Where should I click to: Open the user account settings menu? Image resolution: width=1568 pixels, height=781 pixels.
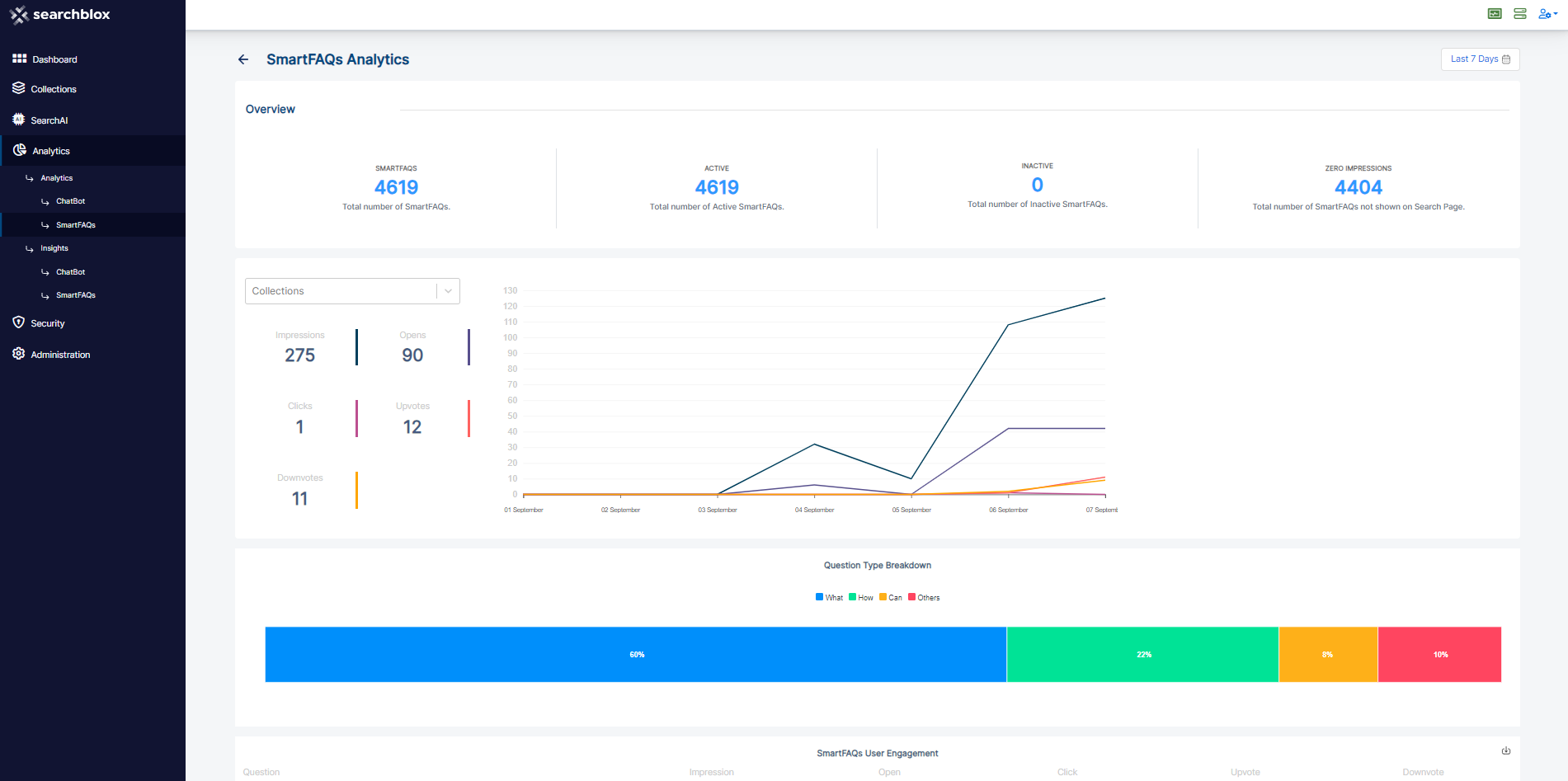tap(1547, 13)
